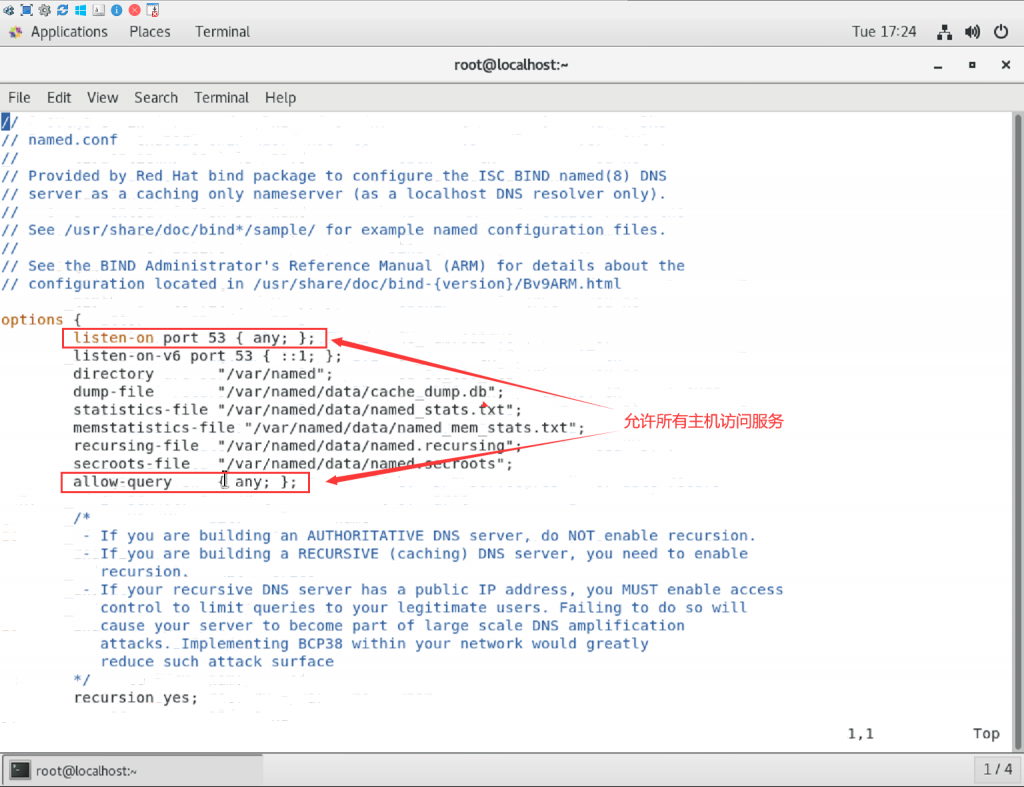
Task: Open the Edit menu
Action: [59, 98]
